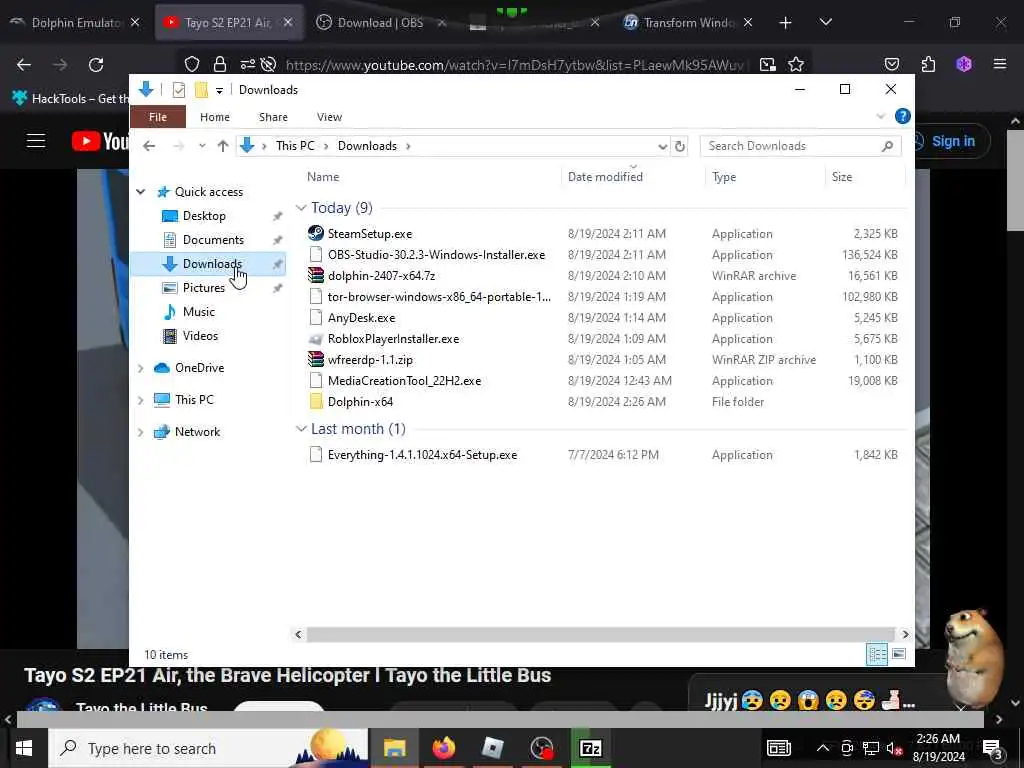1024x768 pixels.
Task: Open the Share ribbon tab
Action: pyautogui.click(x=273, y=117)
